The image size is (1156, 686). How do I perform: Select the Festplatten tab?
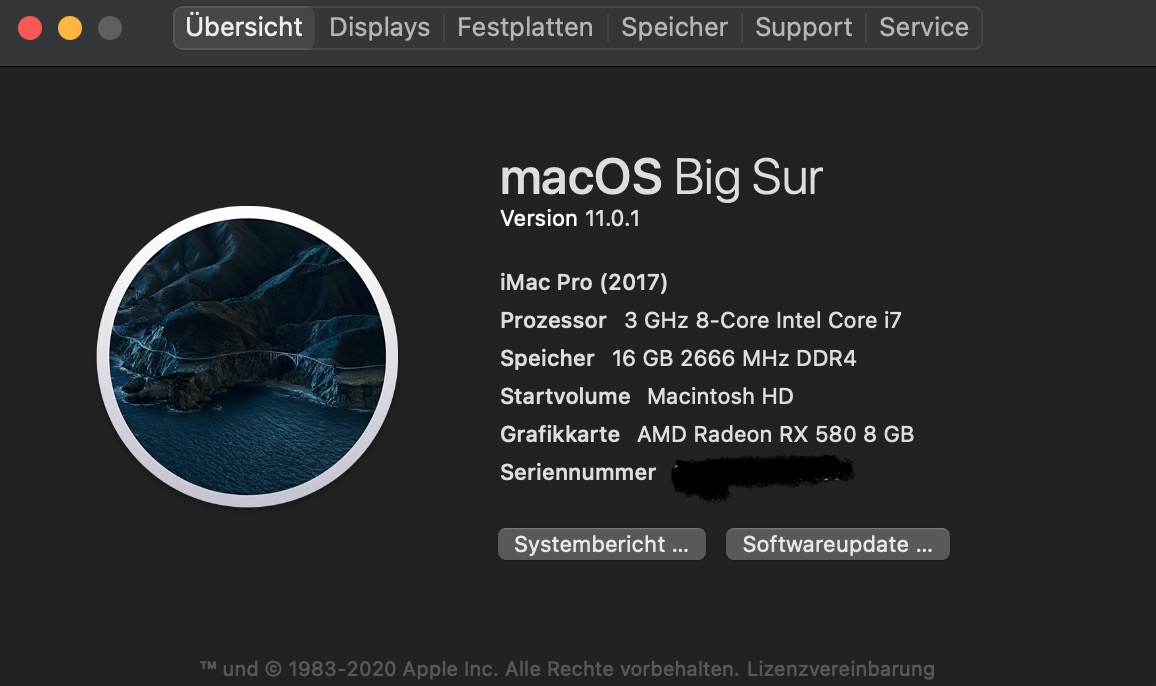tap(525, 28)
